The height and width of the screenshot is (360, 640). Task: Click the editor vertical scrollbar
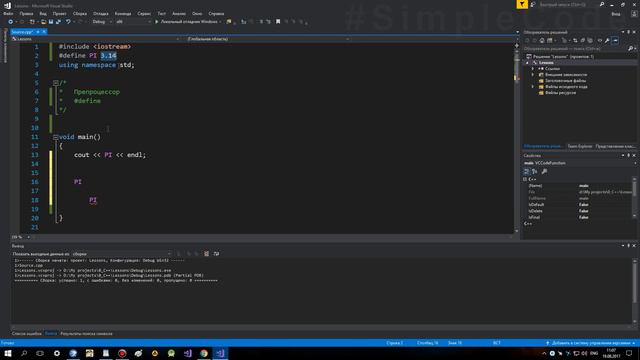tap(517, 139)
